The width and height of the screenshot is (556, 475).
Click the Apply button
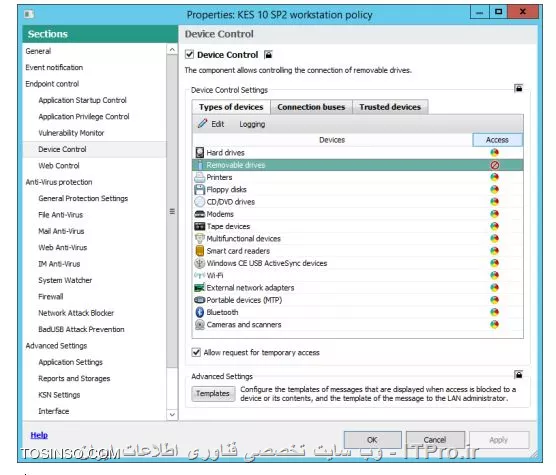[499, 440]
